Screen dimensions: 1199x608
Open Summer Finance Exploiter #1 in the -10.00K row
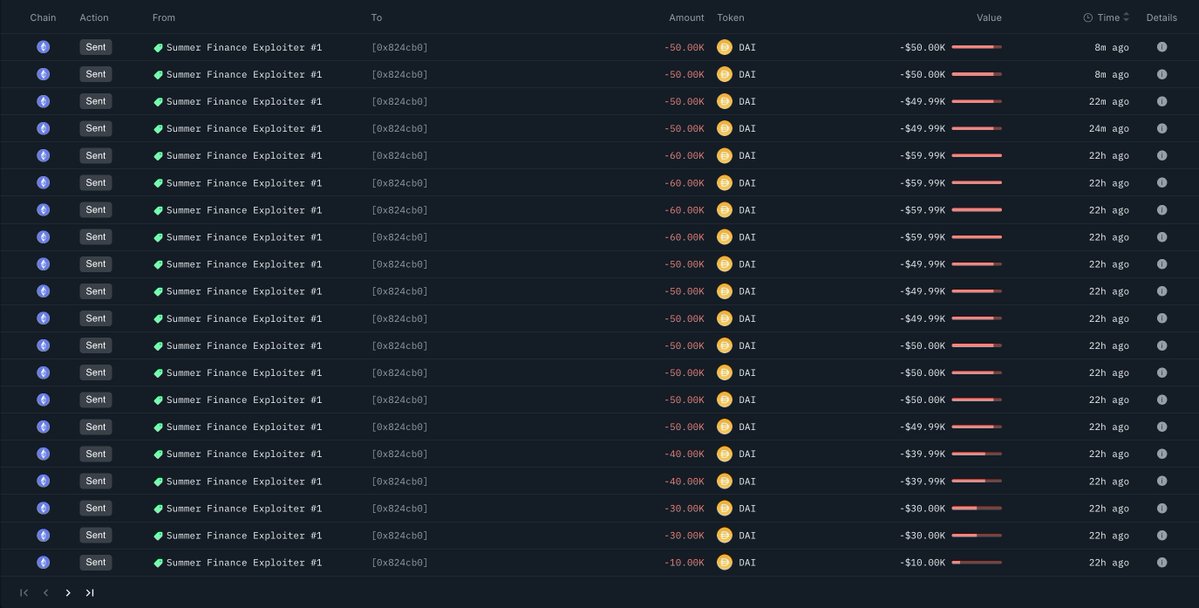pyautogui.click(x=244, y=563)
